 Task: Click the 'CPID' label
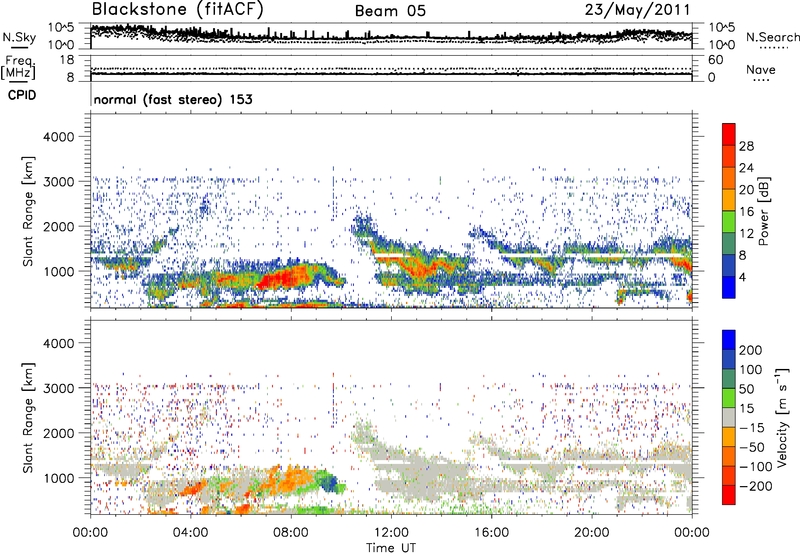click(22, 95)
